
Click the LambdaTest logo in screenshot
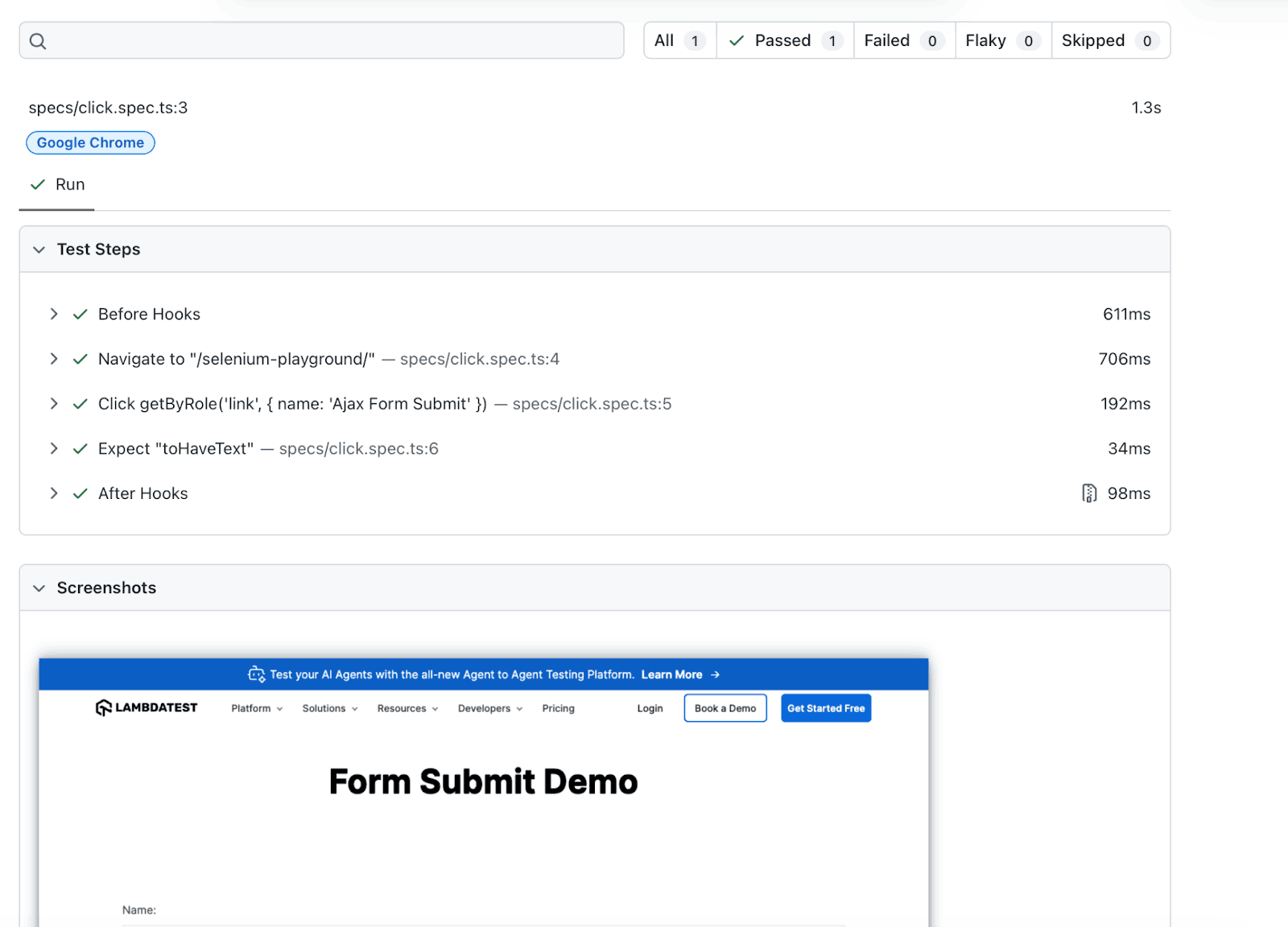[147, 708]
